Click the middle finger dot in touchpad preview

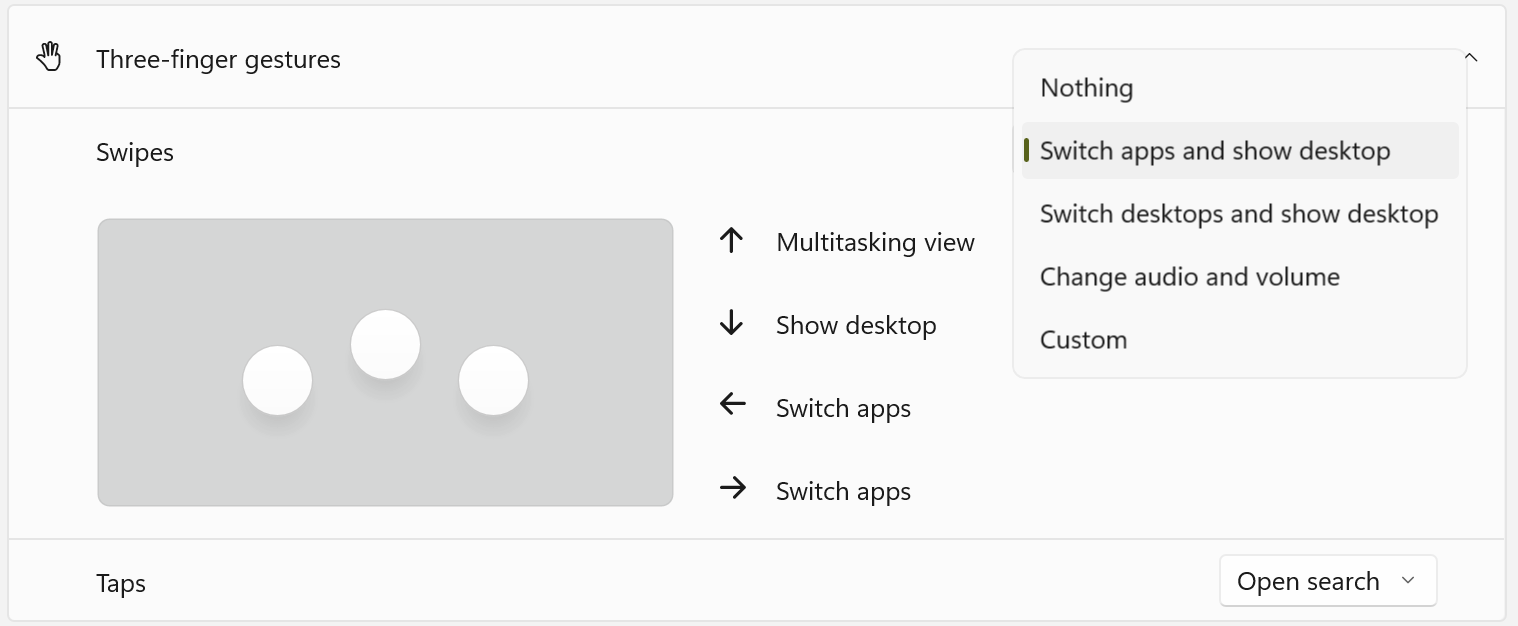click(x=385, y=345)
